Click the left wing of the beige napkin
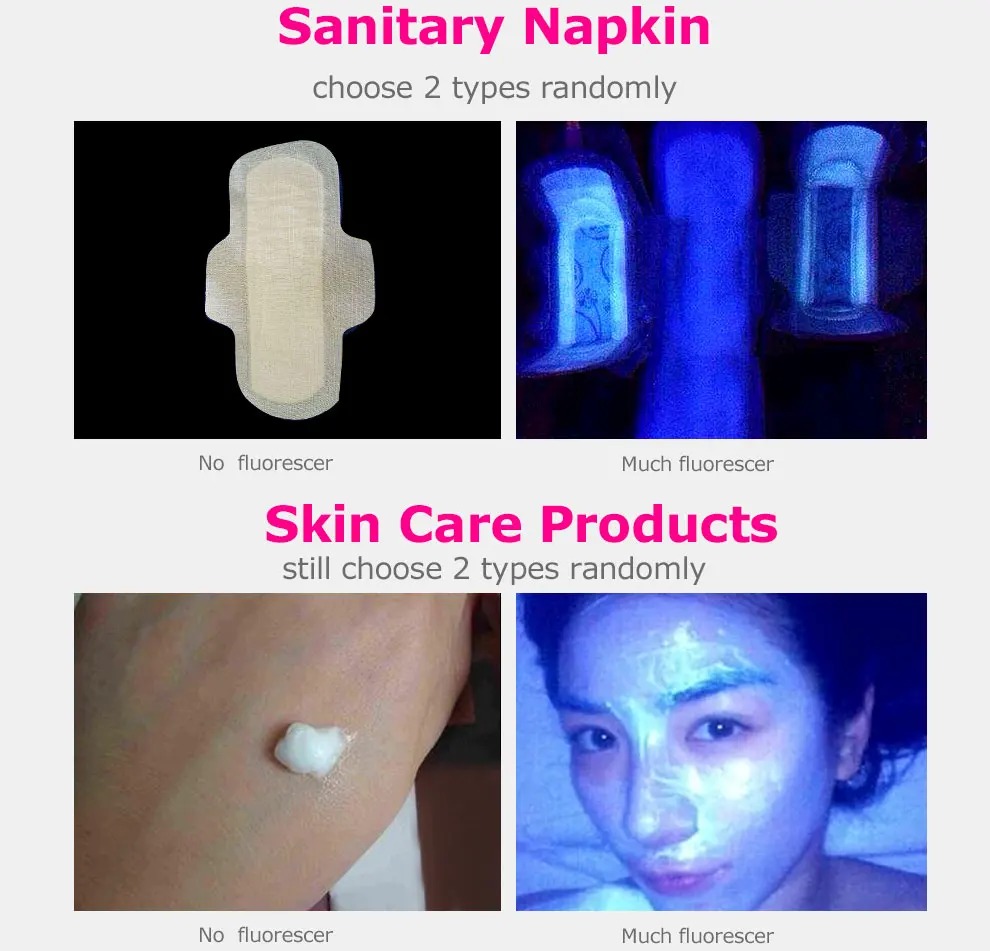Image resolution: width=990 pixels, height=951 pixels. pos(222,278)
